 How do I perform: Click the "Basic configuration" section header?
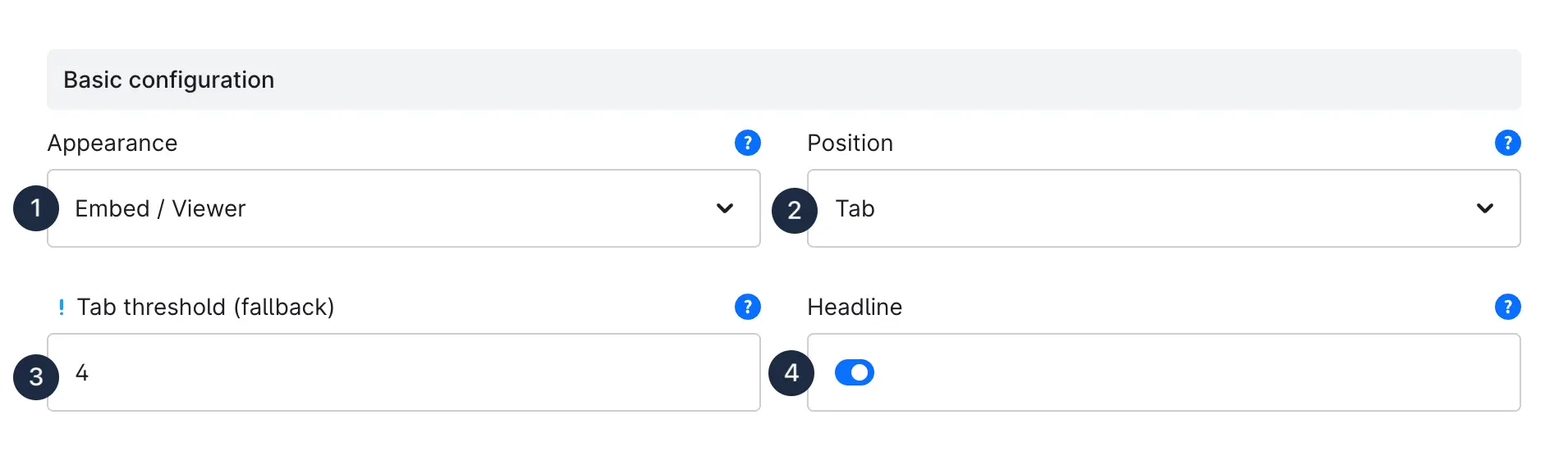[169, 80]
